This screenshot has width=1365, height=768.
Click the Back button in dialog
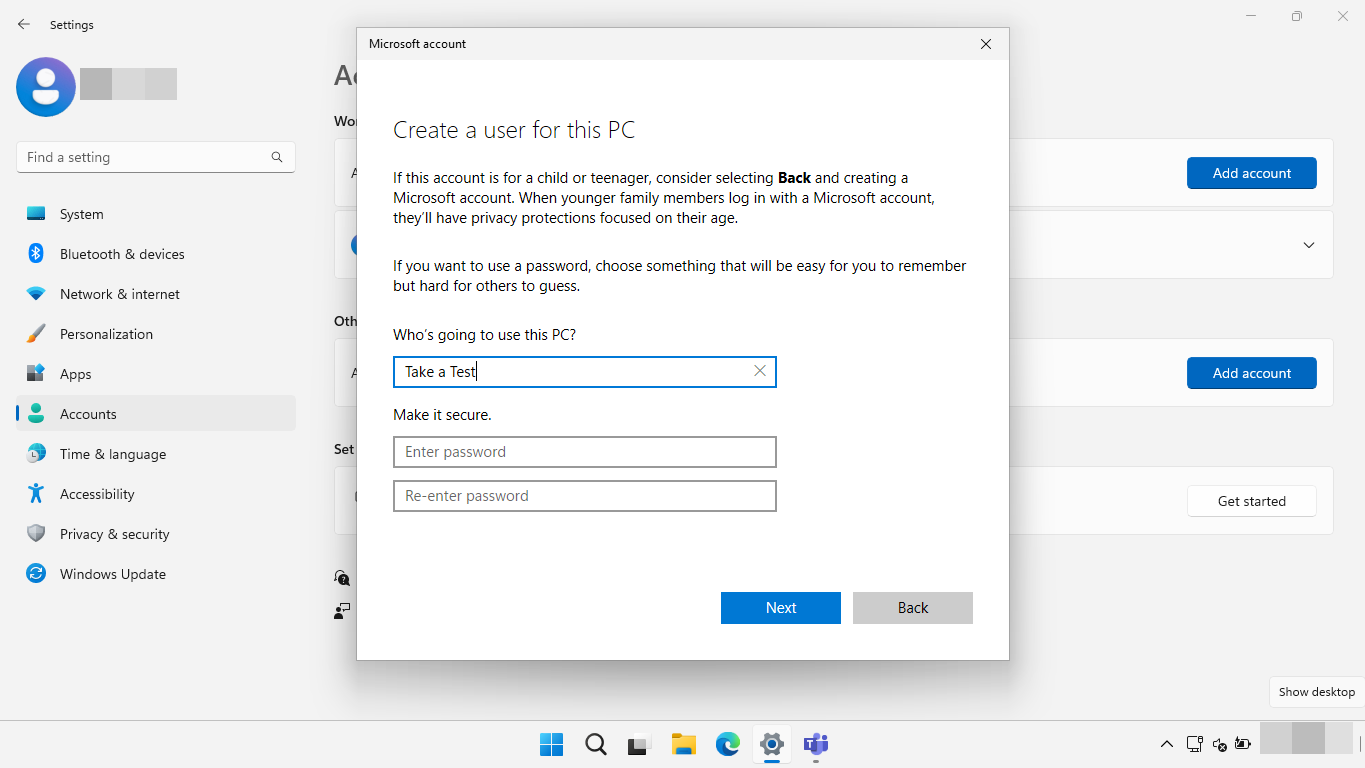(912, 608)
